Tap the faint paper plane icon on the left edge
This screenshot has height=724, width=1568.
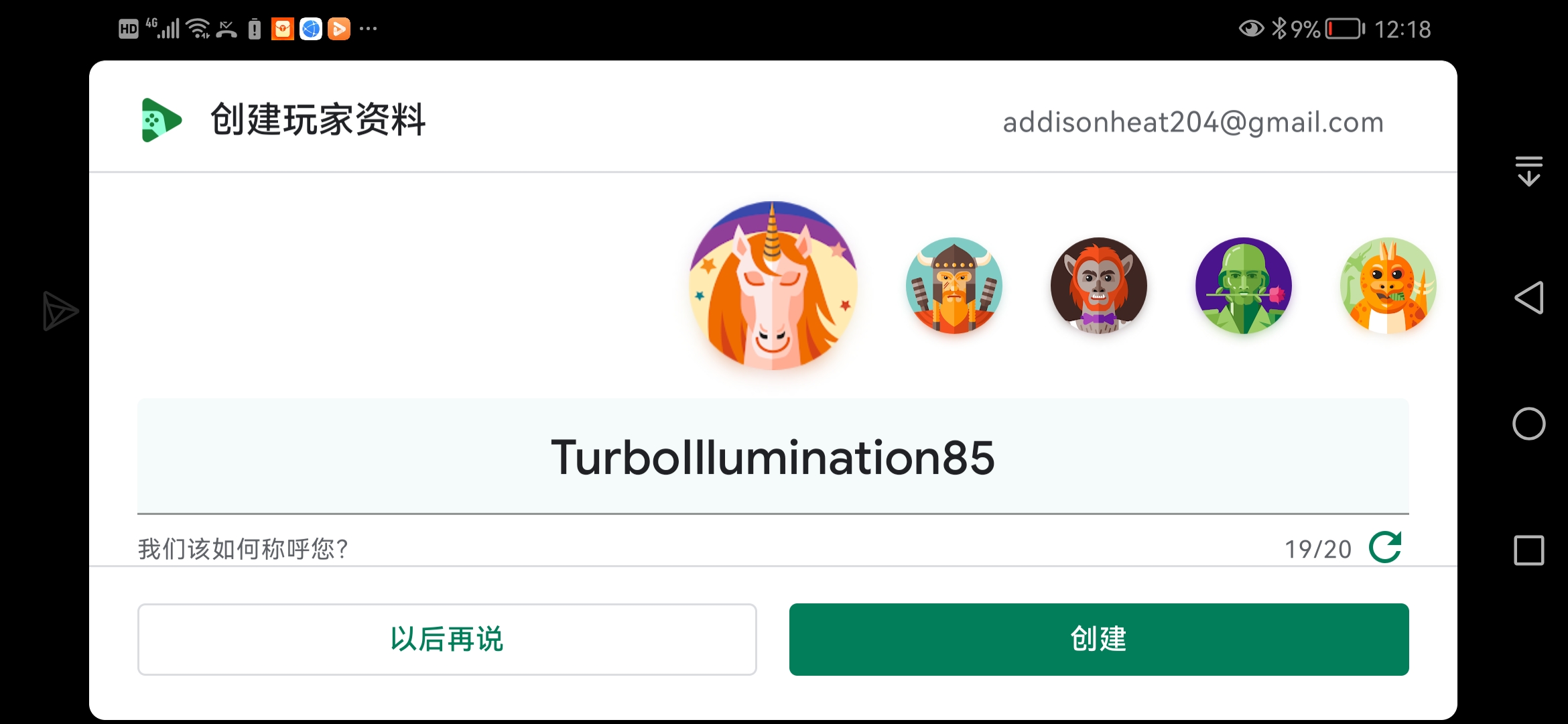[x=60, y=310]
